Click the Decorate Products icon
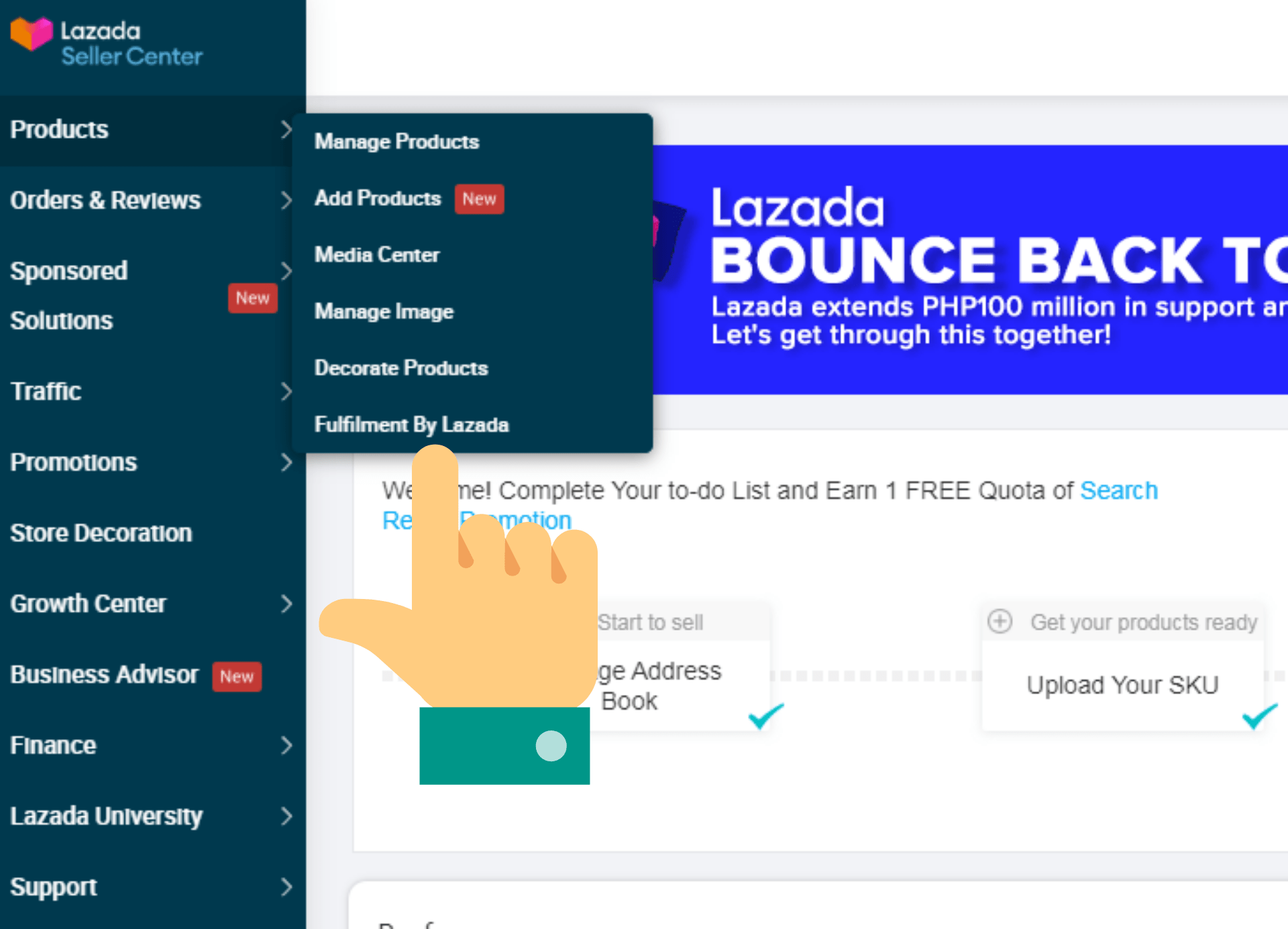1288x929 pixels. pyautogui.click(x=400, y=367)
